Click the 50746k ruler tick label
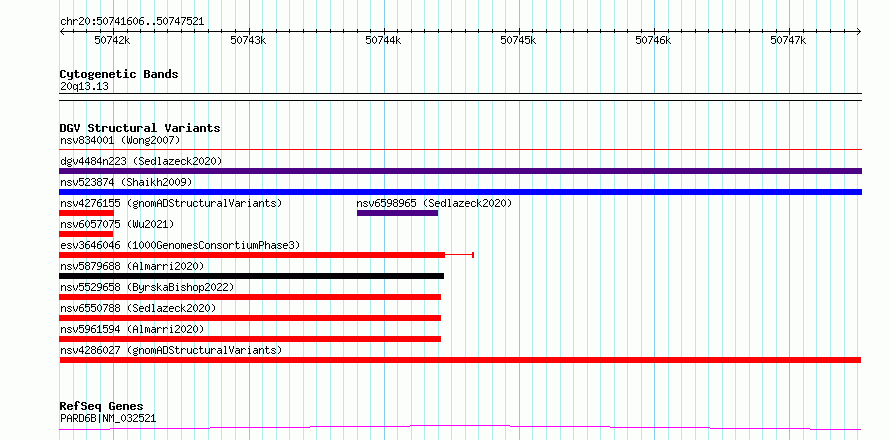 (653, 40)
